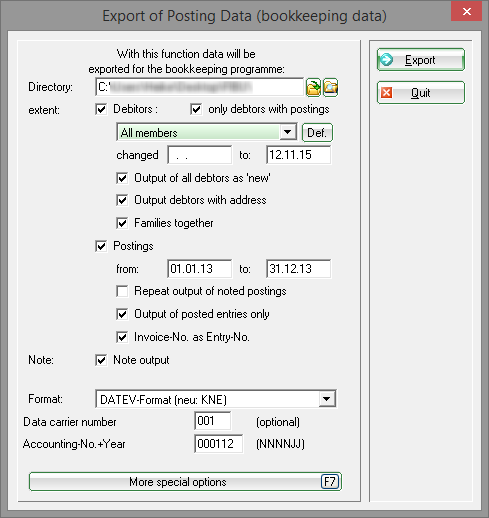Toggle Note output checkbox
489x518 pixels.
(101, 360)
